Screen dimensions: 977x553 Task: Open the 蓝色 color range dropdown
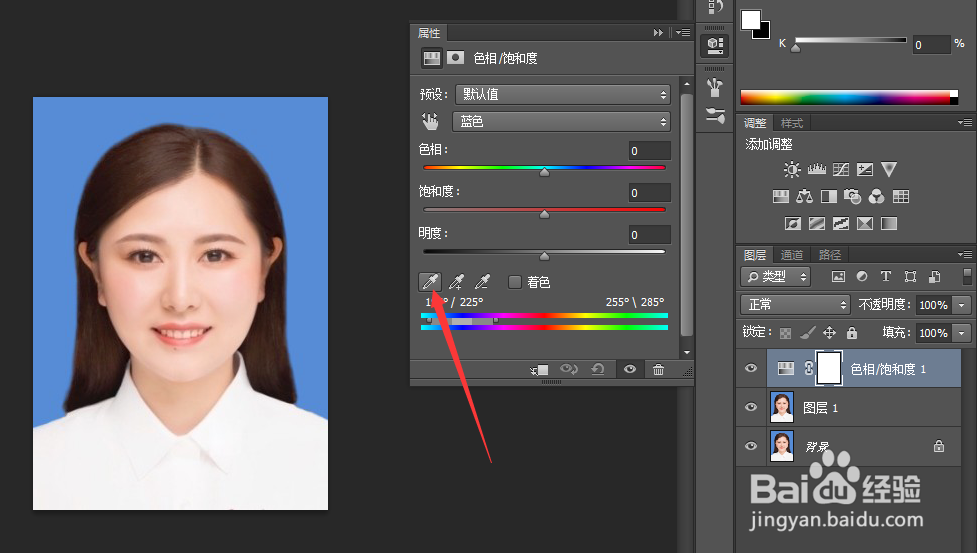tap(561, 121)
